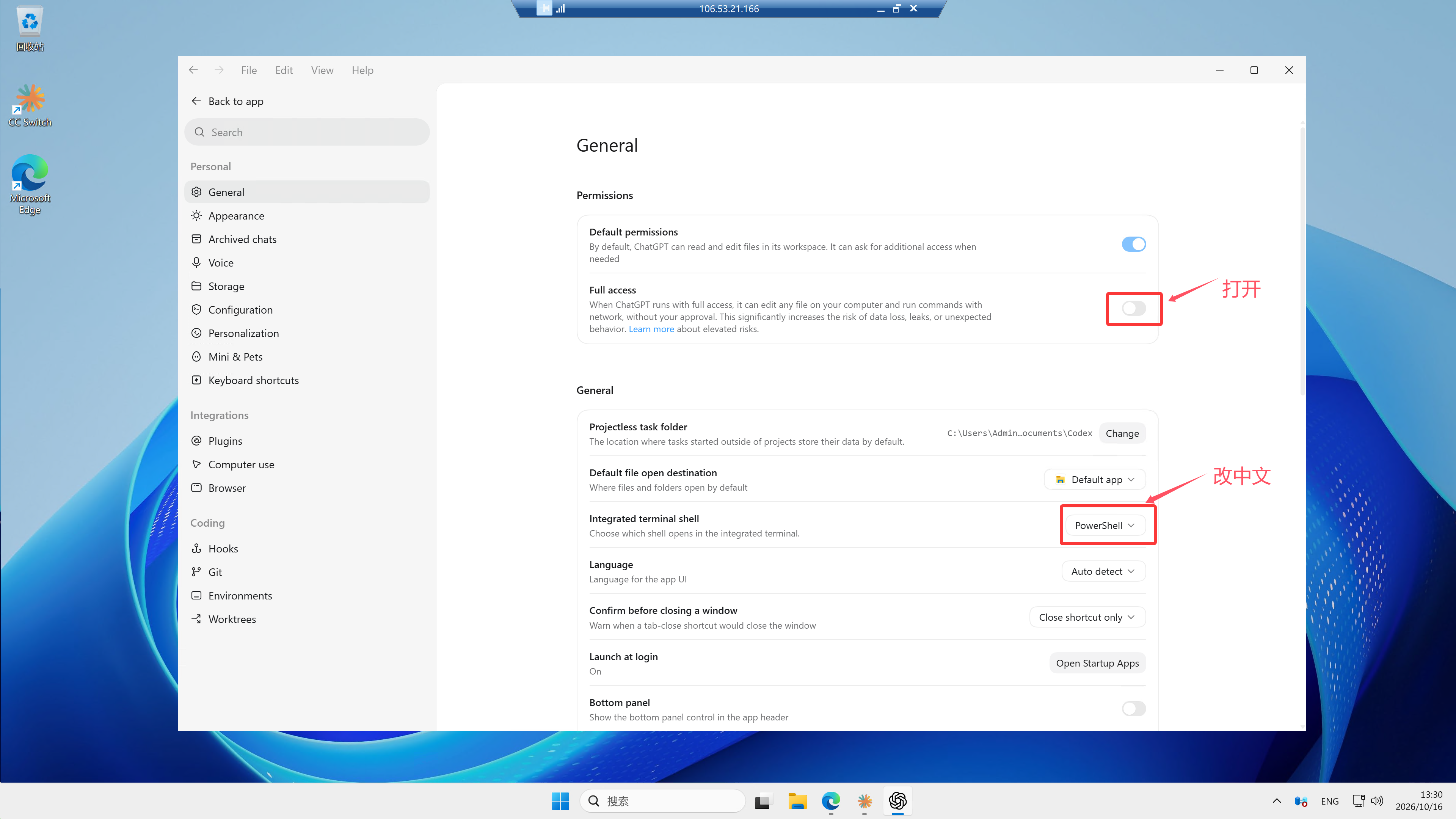Click the Plugins icon
This screenshot has width=1456, height=819.
(196, 440)
